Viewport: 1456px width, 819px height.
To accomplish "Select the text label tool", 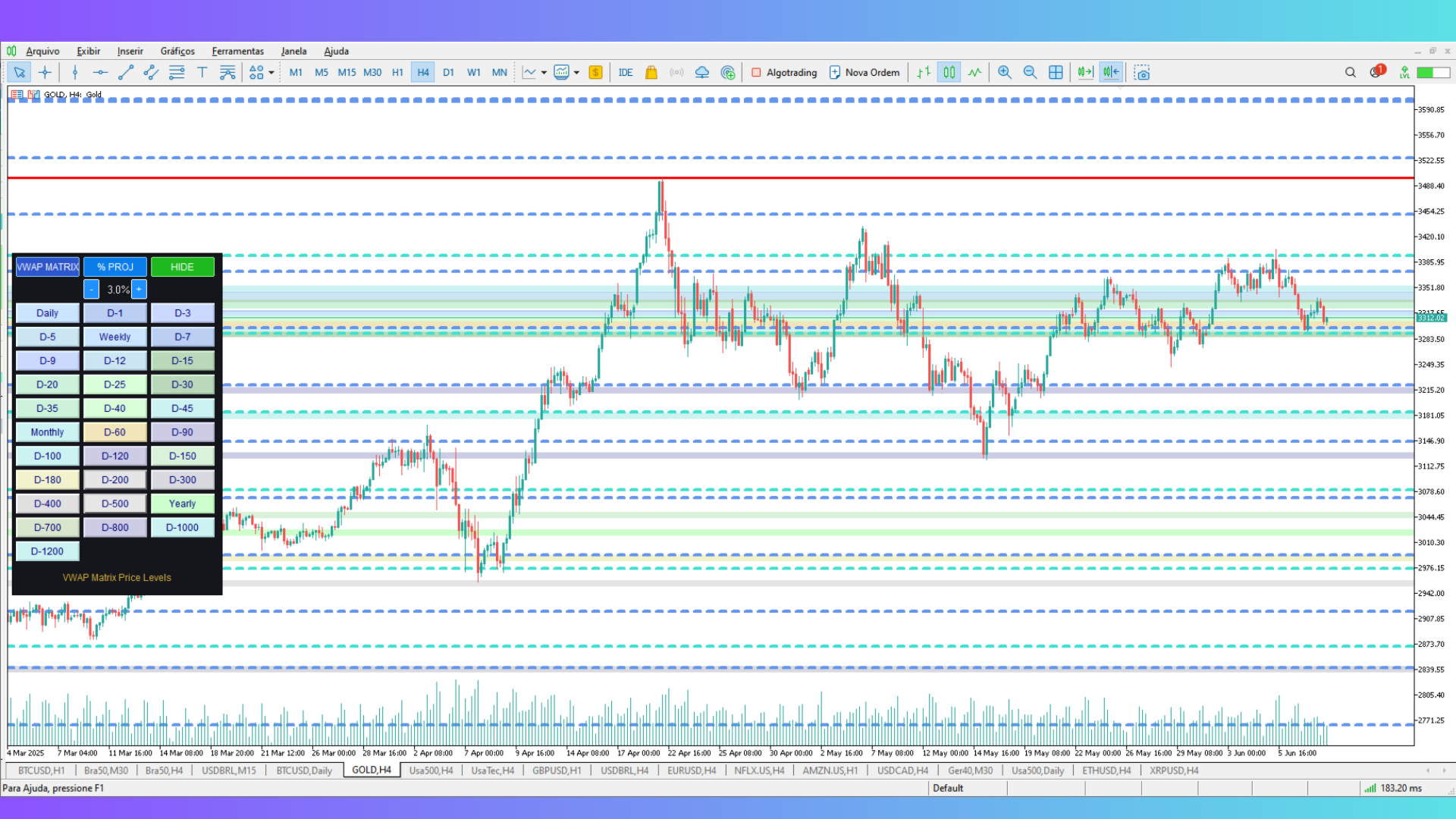I will click(202, 73).
